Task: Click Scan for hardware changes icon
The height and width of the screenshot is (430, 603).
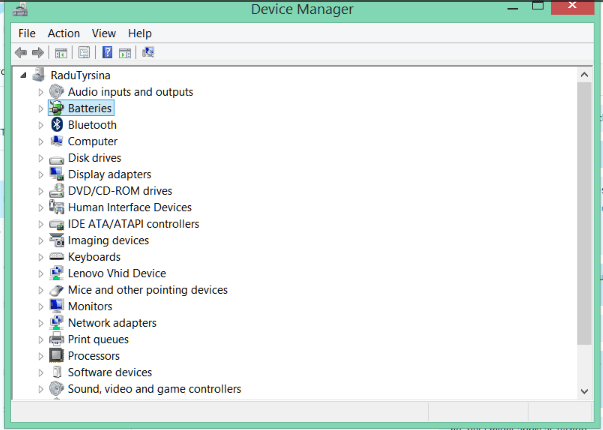Action: click(x=148, y=52)
